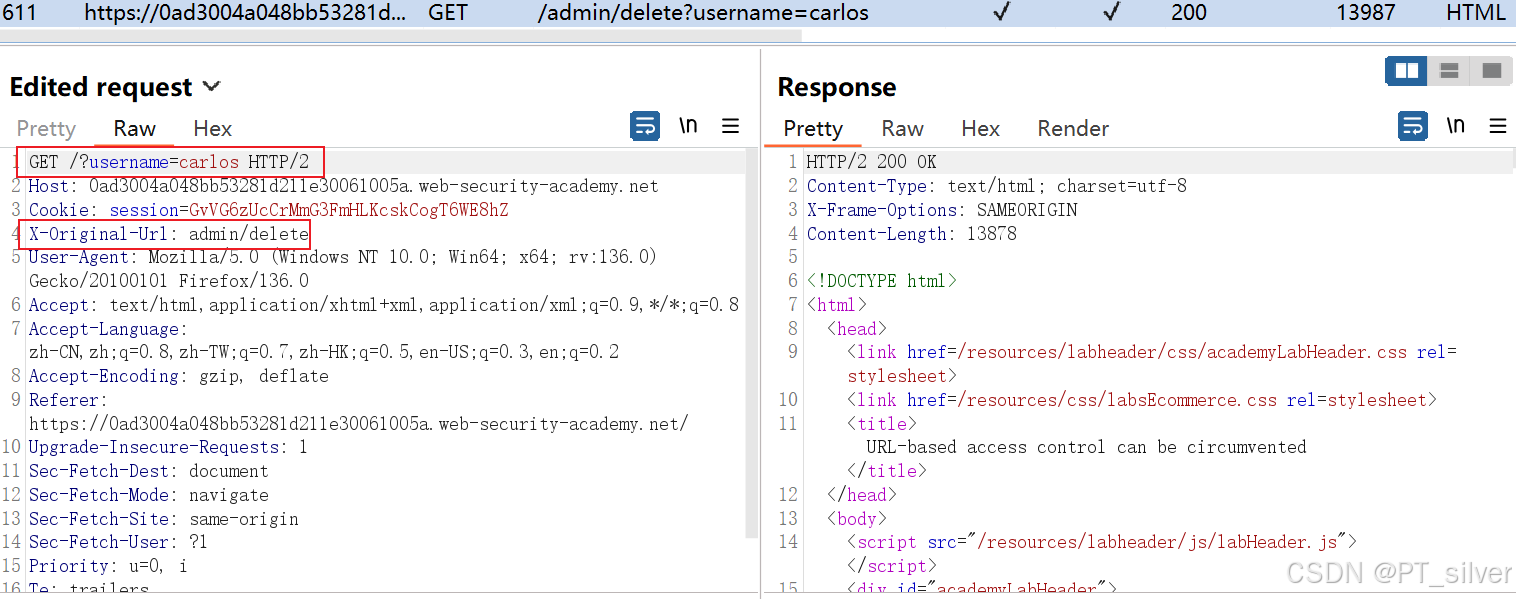
Task: Open request pane hamburger options menu
Action: point(731,126)
